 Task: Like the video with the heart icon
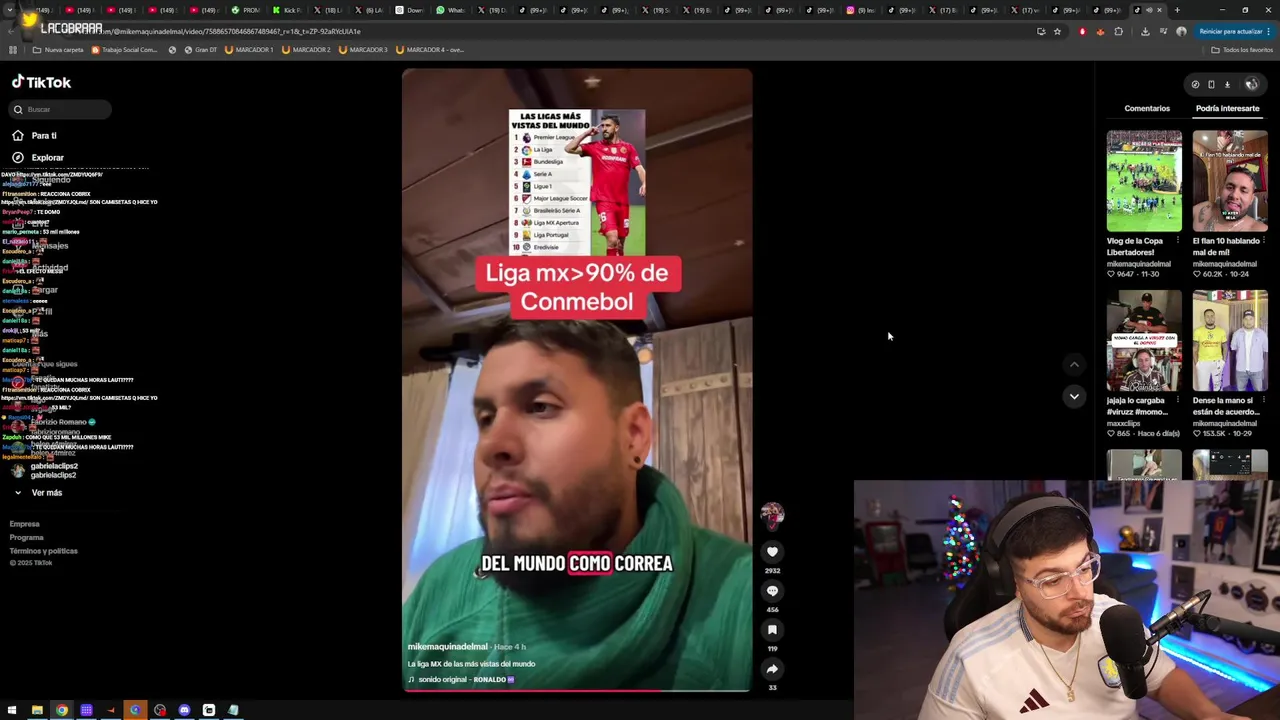click(772, 552)
